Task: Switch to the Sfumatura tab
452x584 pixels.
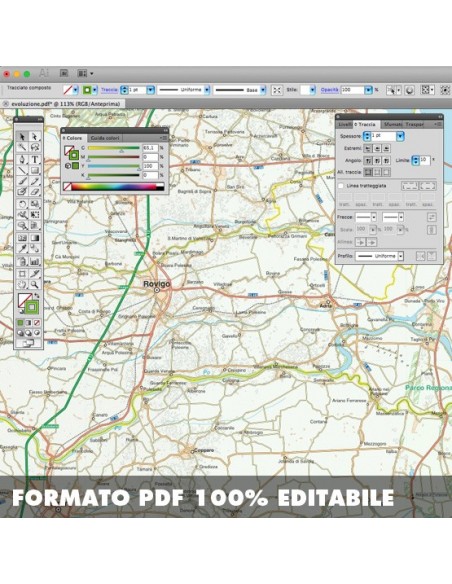Action: [x=393, y=124]
